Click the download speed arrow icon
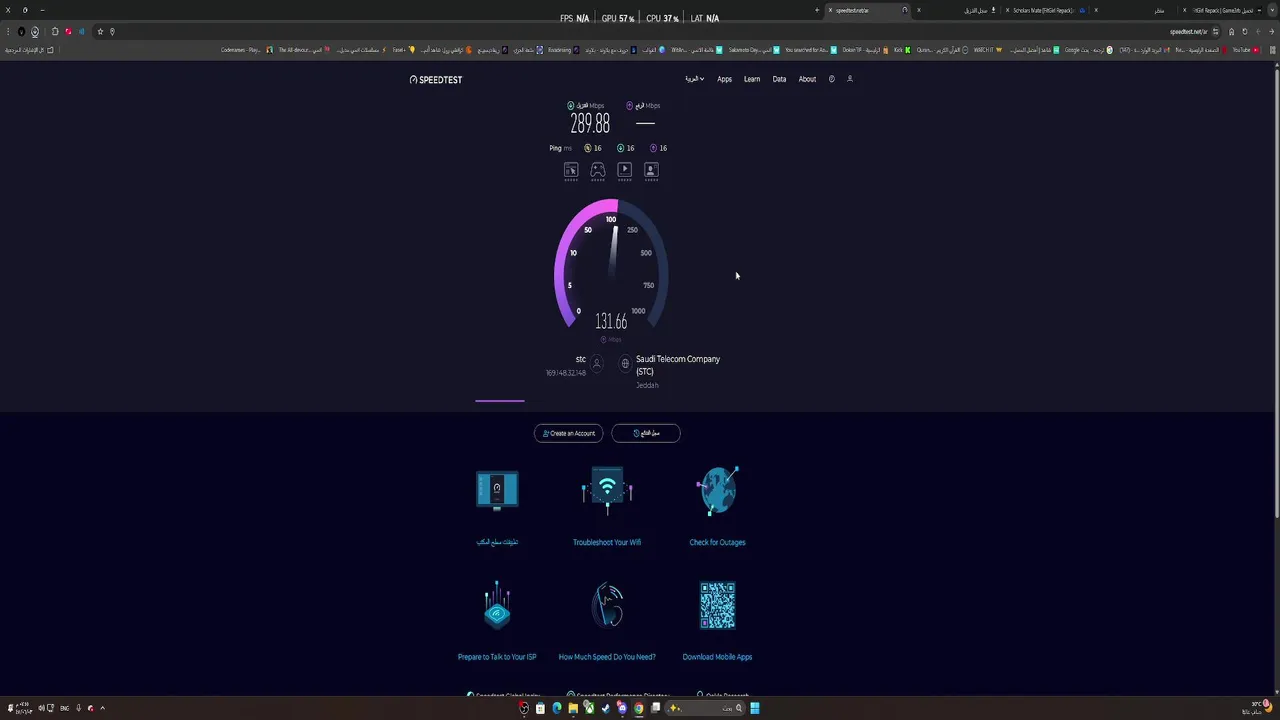This screenshot has width=1280, height=720. pos(571,105)
